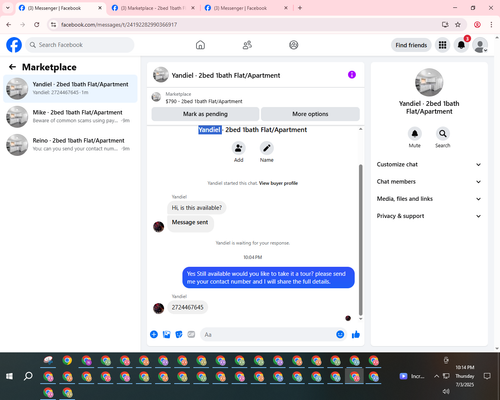Open the Reino conversation in the list
500x400 pixels.
pyautogui.click(x=70, y=145)
